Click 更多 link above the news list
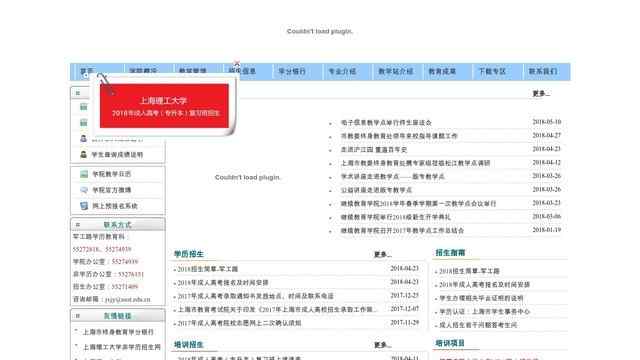 [541, 94]
